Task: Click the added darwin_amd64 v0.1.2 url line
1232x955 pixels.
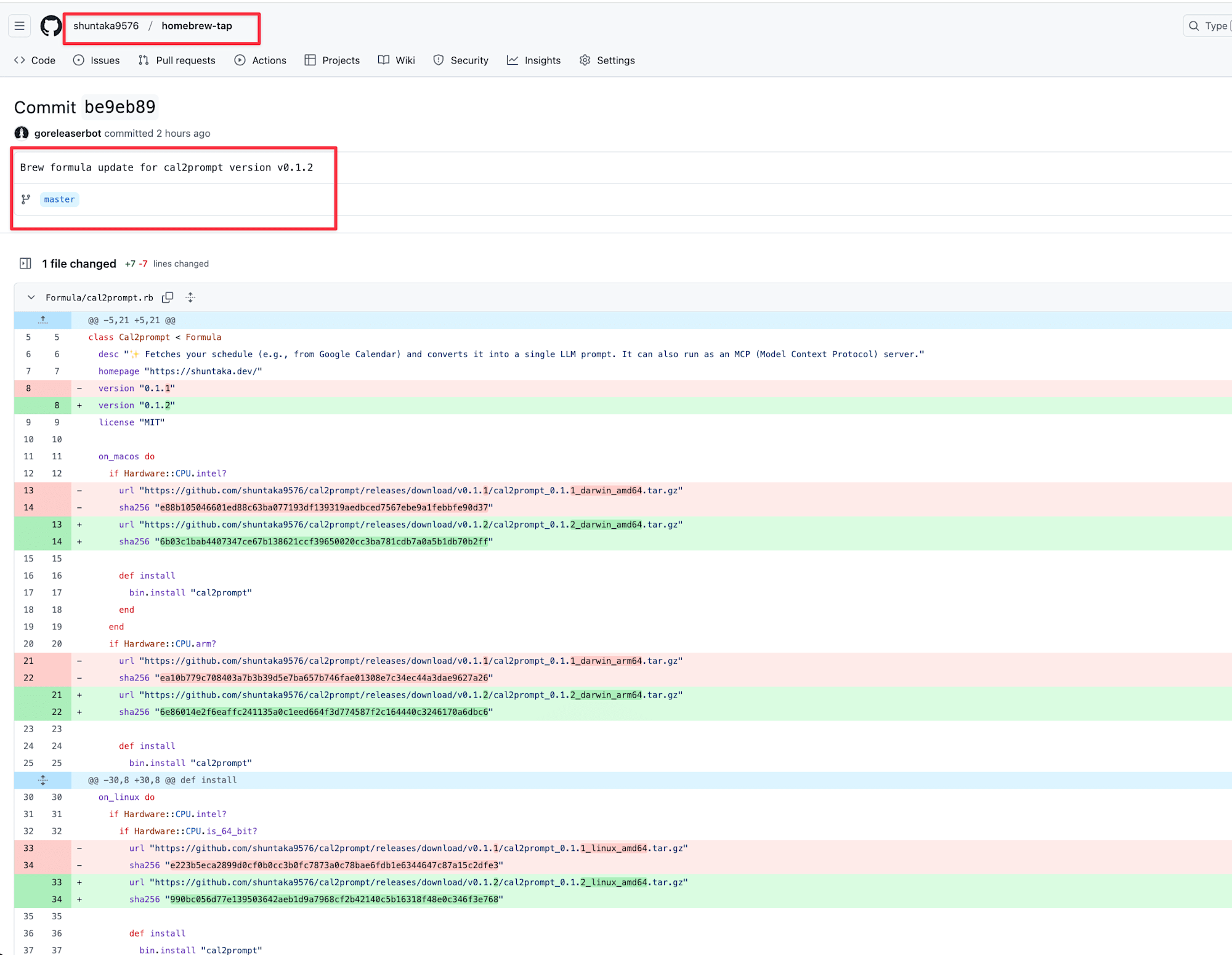Action: 623,525
